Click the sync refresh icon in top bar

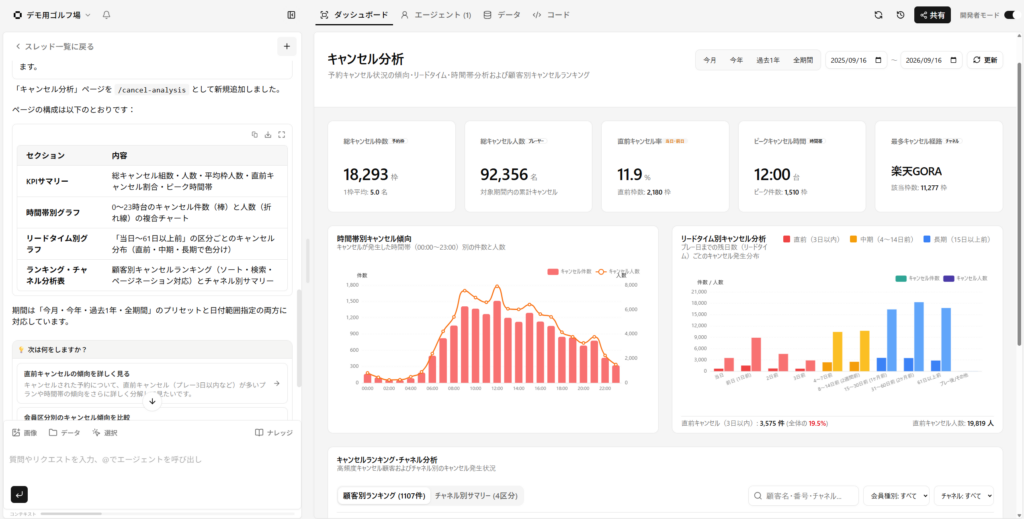click(x=878, y=14)
